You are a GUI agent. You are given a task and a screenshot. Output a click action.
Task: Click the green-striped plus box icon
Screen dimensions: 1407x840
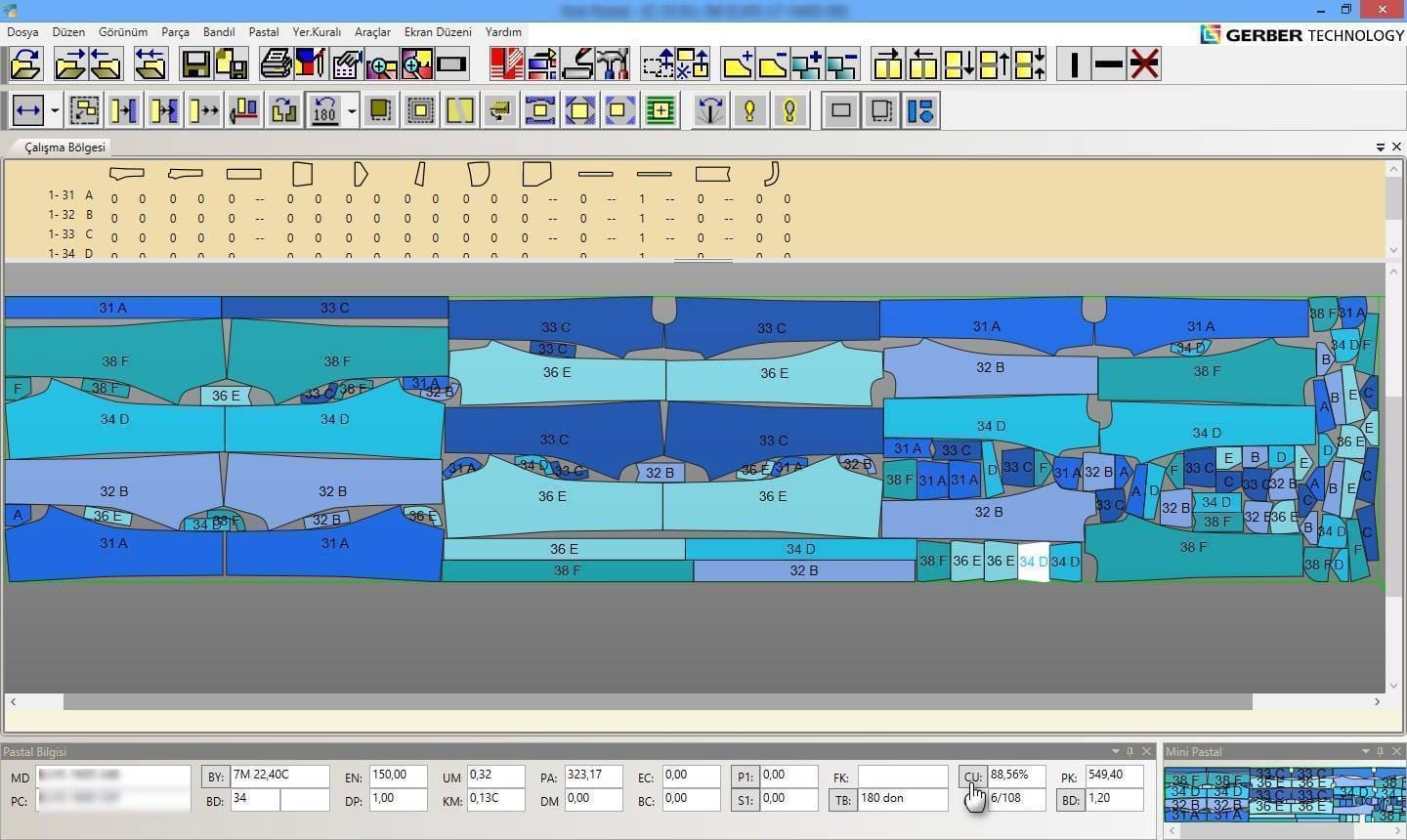[x=661, y=110]
